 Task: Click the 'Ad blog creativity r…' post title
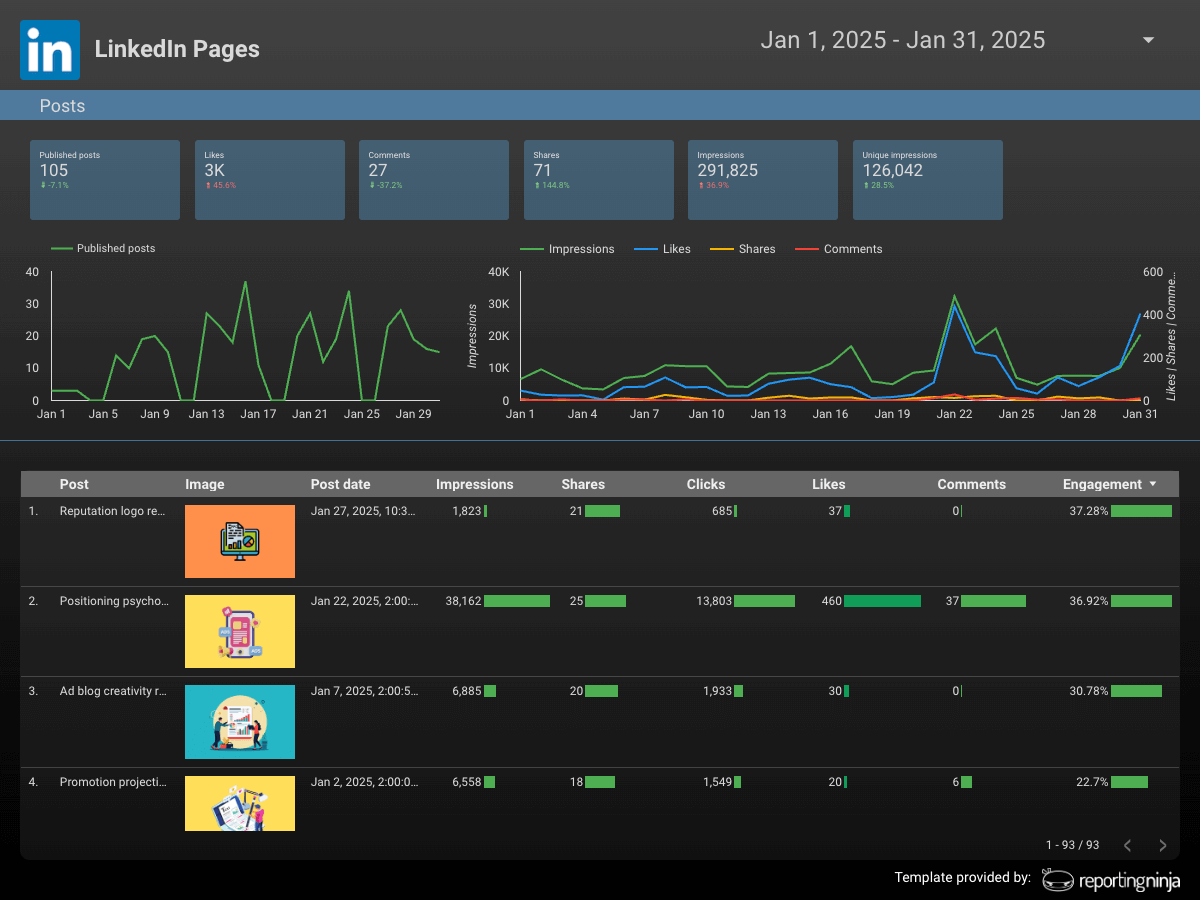tap(113, 691)
